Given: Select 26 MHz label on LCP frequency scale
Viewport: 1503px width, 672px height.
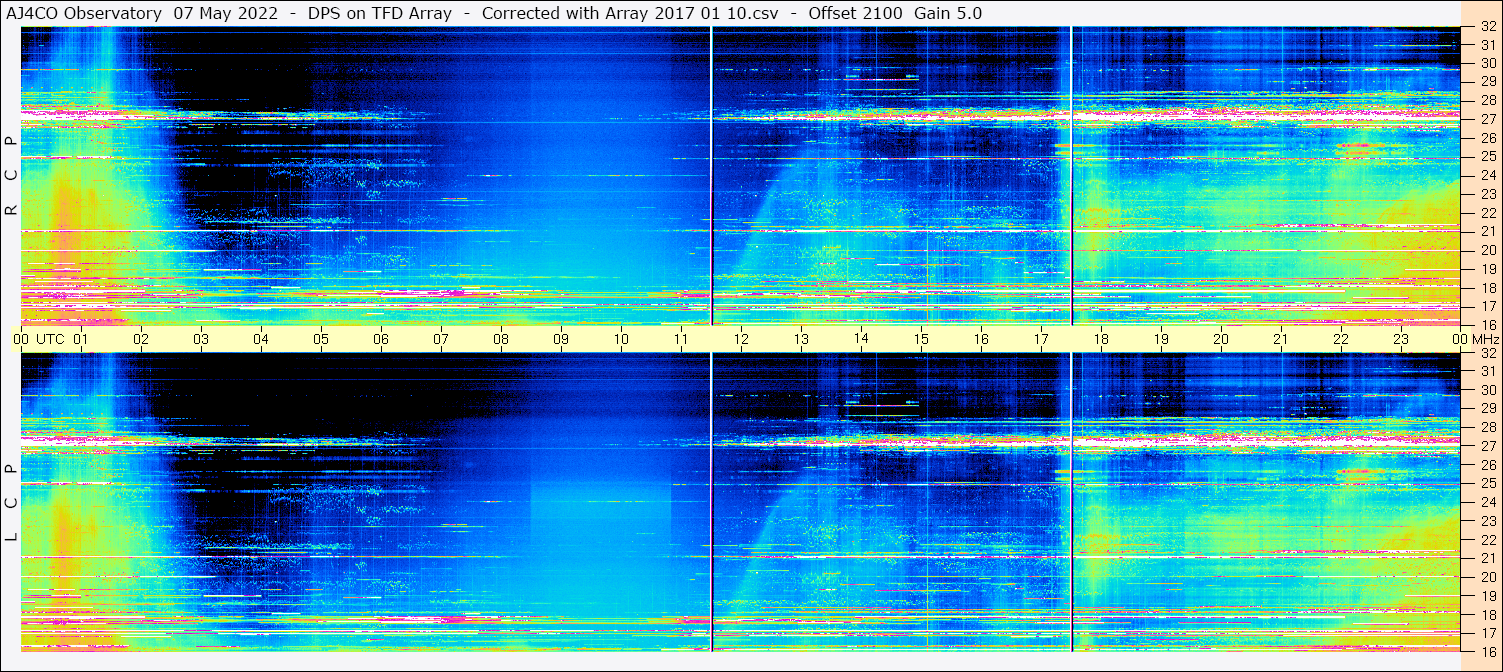Looking at the screenshot, I should [x=1487, y=464].
